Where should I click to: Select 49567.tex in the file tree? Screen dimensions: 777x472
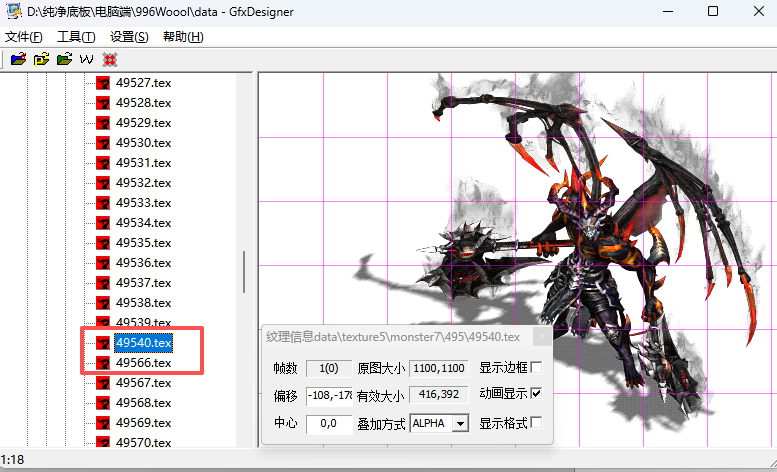(143, 383)
